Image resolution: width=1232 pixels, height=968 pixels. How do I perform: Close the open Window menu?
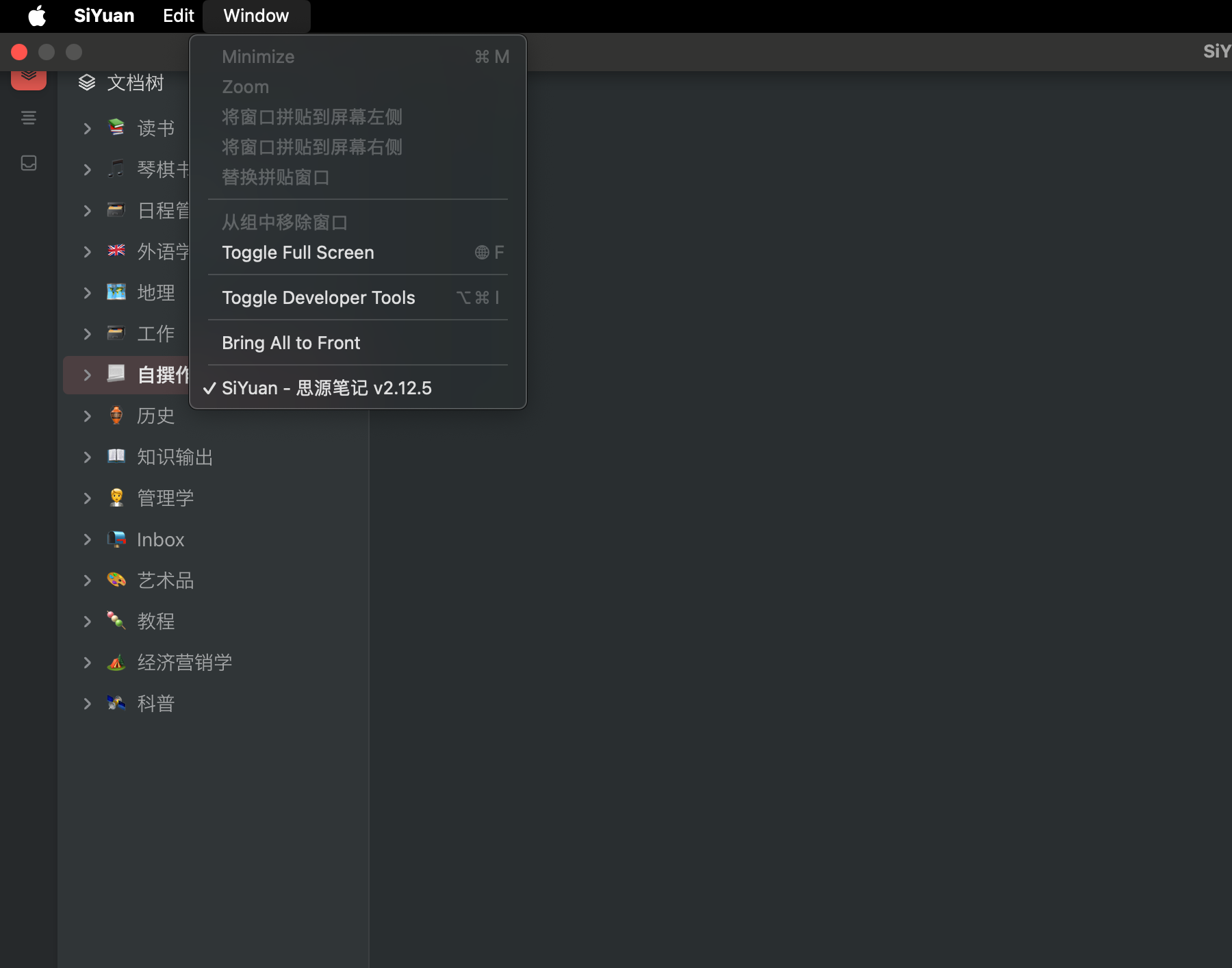tap(256, 16)
